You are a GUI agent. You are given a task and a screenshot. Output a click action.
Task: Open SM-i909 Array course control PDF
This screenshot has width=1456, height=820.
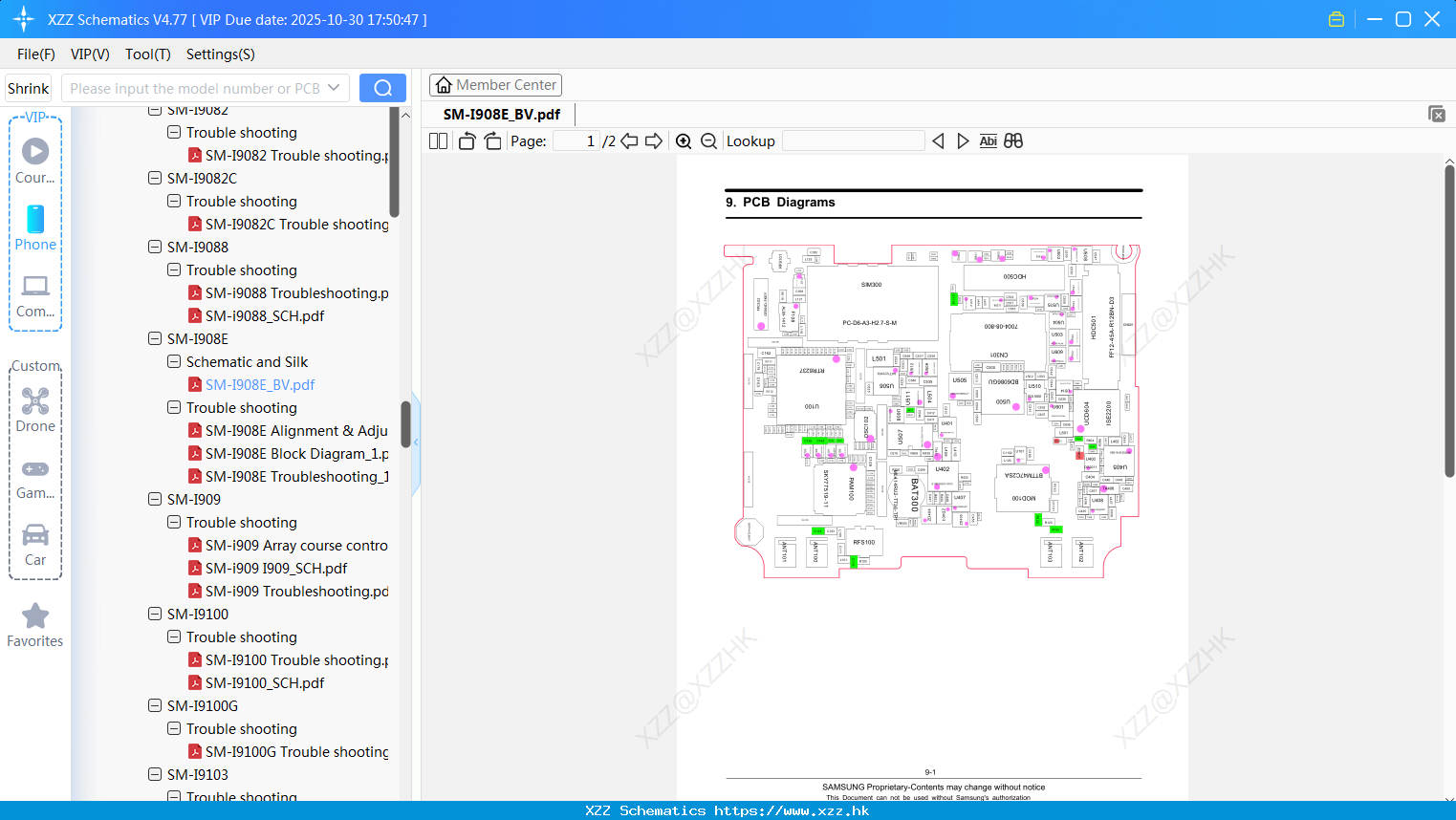coord(289,546)
